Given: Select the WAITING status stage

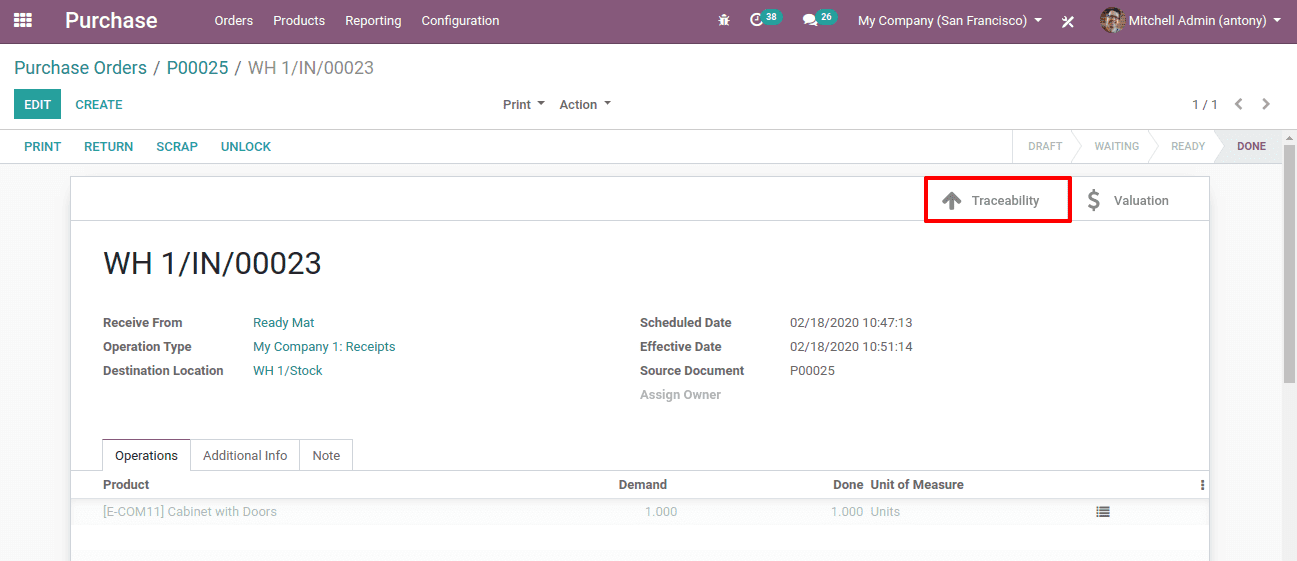Looking at the screenshot, I should tap(1116, 146).
